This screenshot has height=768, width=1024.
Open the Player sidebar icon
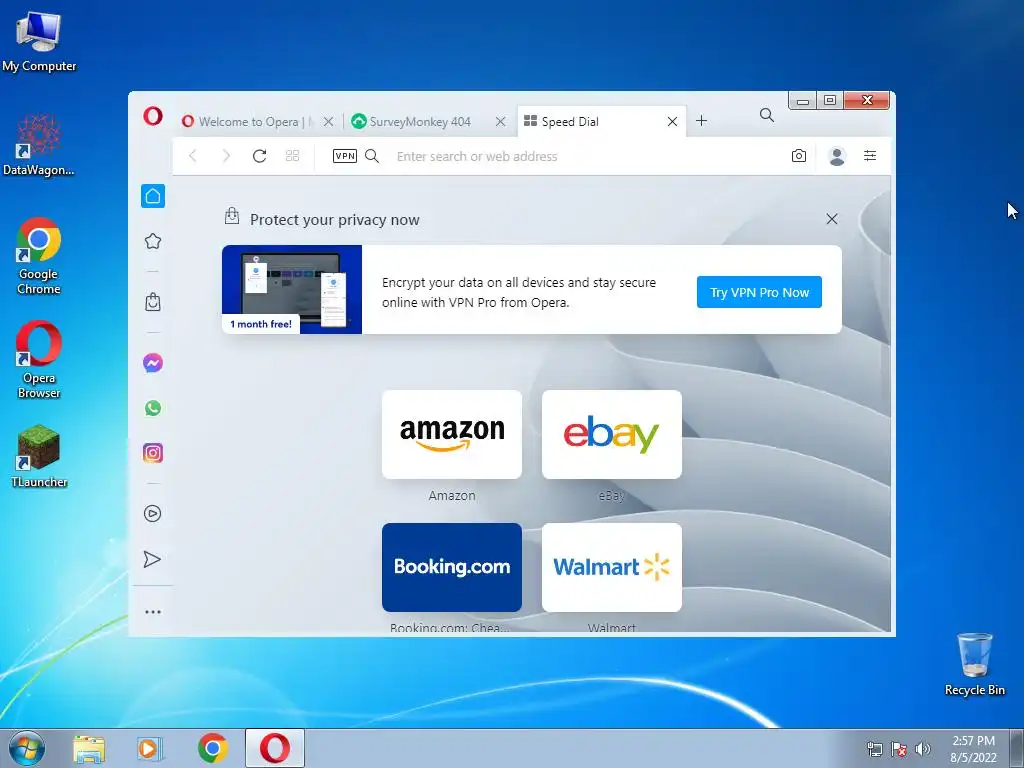point(152,513)
